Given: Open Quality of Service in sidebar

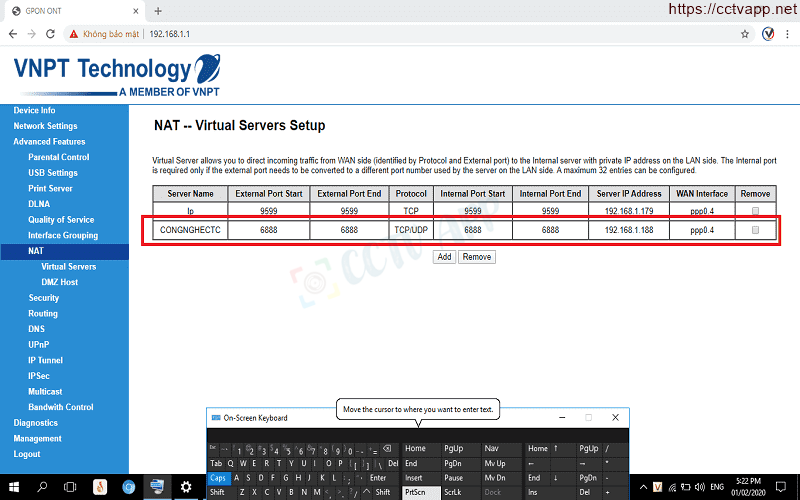Looking at the screenshot, I should coord(61,220).
